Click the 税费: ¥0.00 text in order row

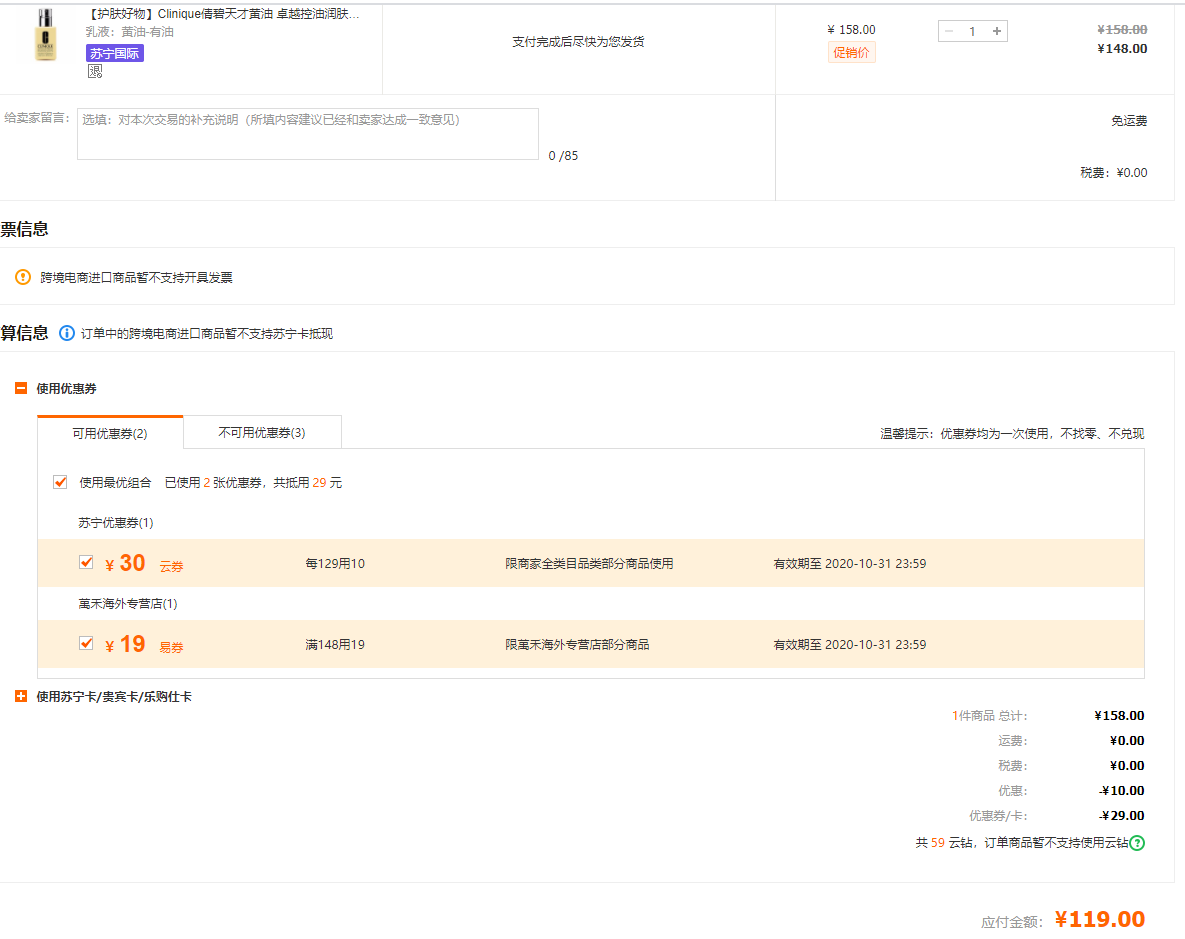(x=1113, y=173)
